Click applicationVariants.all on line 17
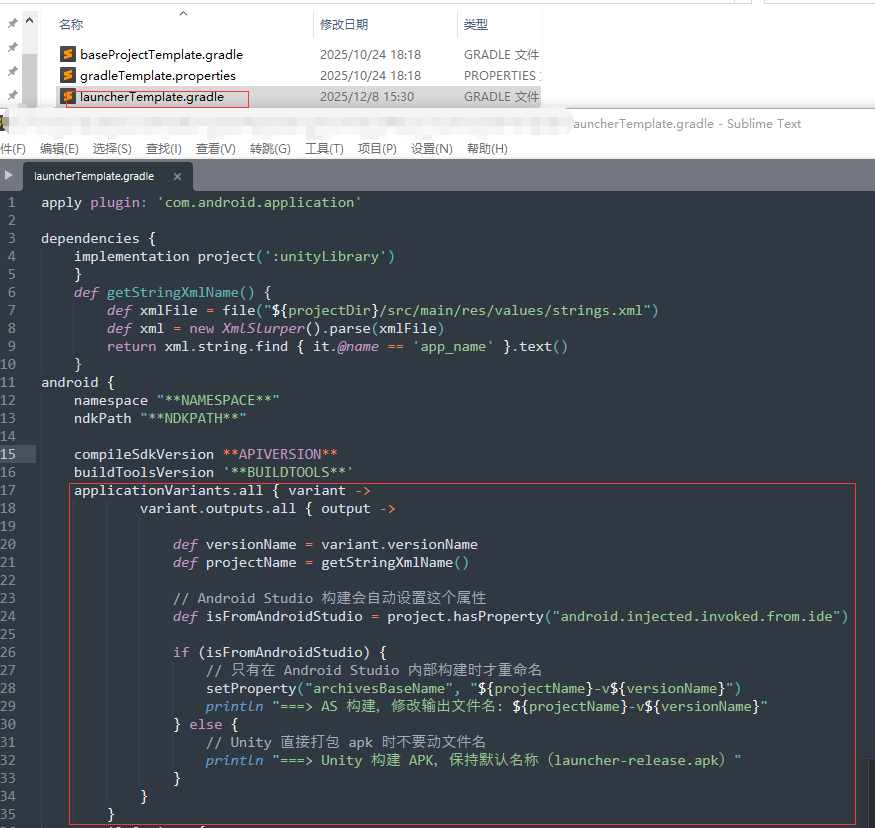875x828 pixels. point(169,490)
